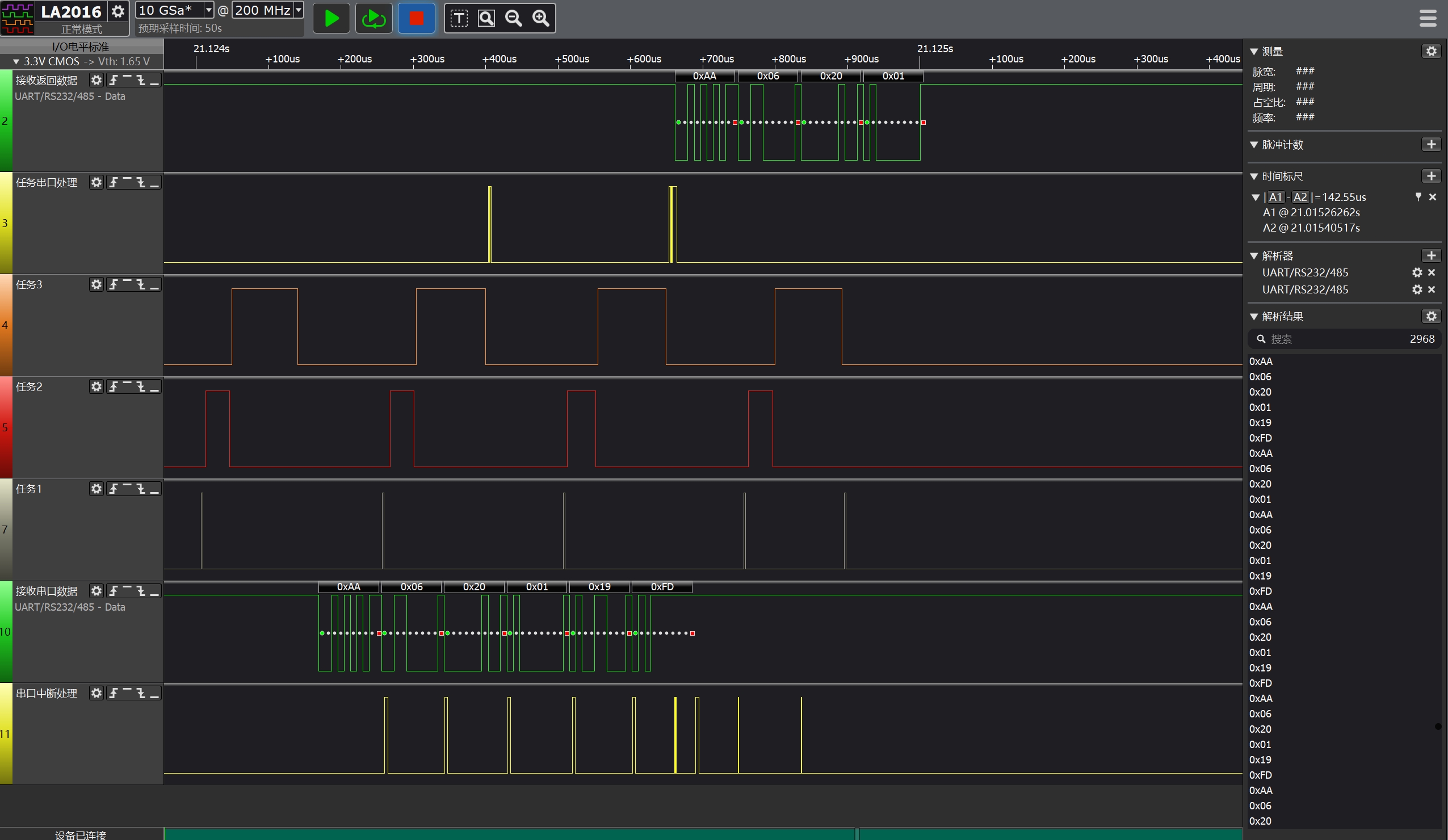
Task: Click the red color strip of channel 5
Action: (6, 427)
